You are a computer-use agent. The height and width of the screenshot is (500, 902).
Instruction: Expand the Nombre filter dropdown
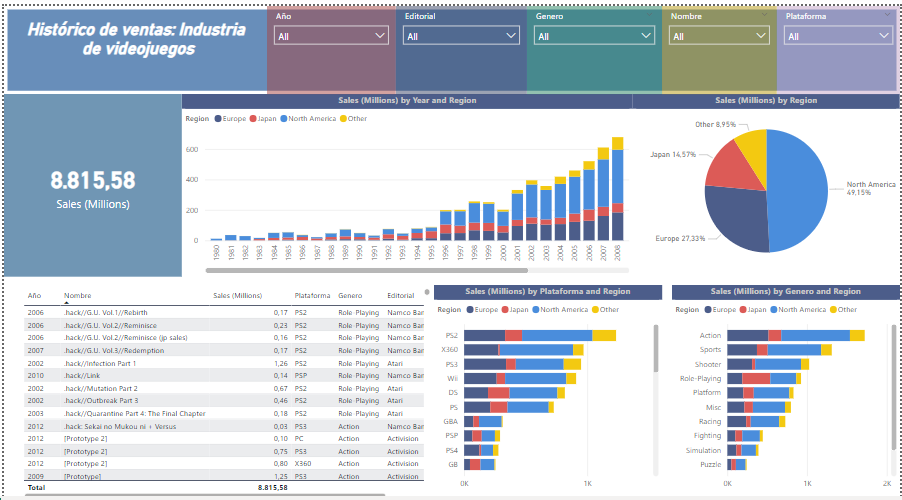pyautogui.click(x=719, y=36)
